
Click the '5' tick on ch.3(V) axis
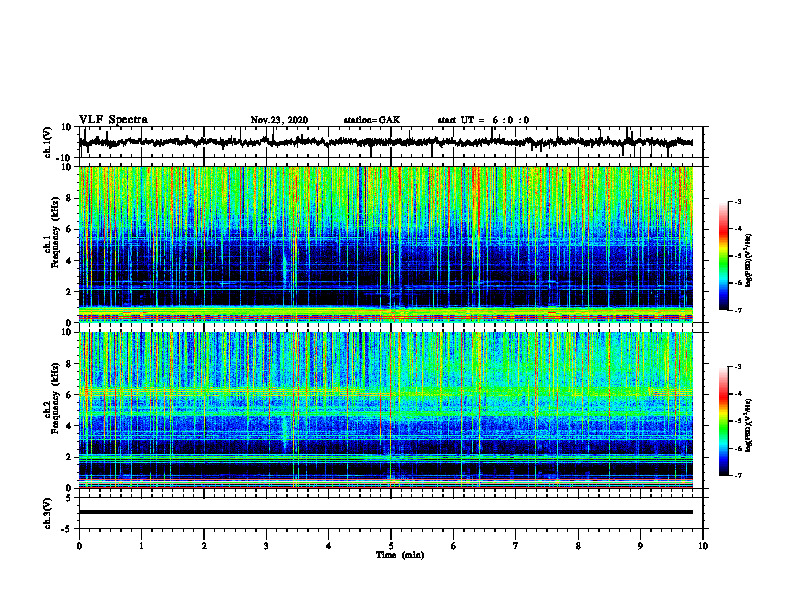pyautogui.click(x=69, y=498)
